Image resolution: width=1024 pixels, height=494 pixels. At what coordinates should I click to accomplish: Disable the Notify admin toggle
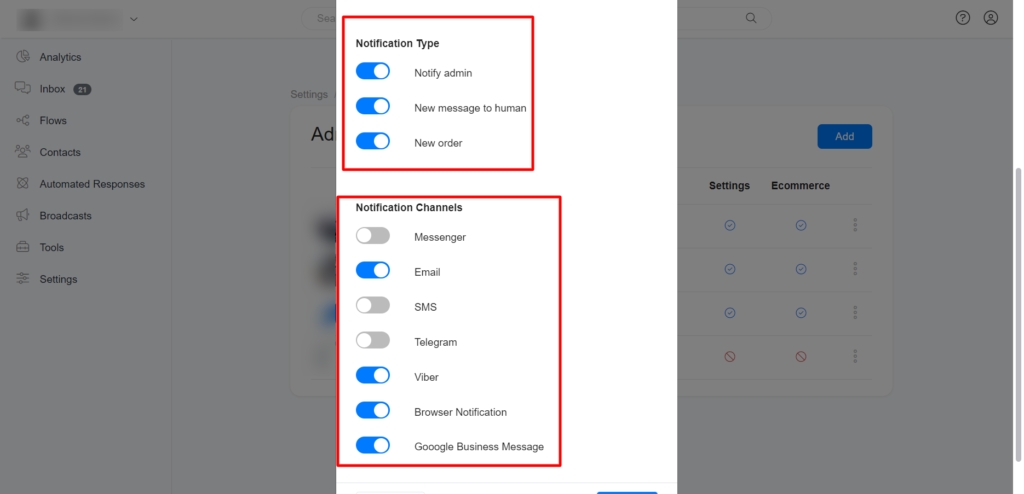(x=373, y=71)
